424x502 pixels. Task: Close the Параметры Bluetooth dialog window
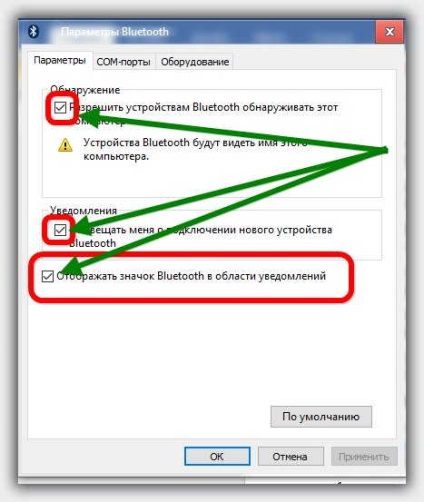tap(390, 32)
